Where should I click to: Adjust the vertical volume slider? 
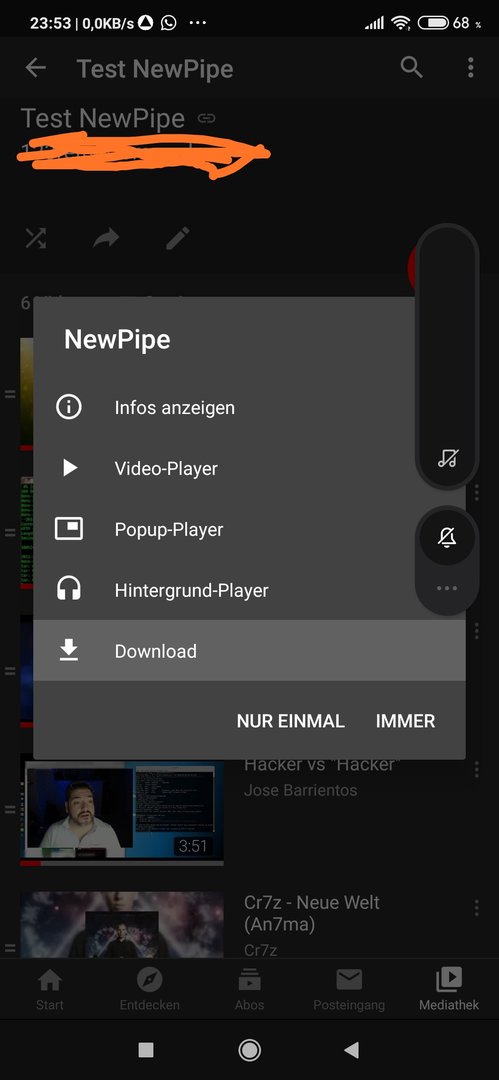click(x=447, y=355)
